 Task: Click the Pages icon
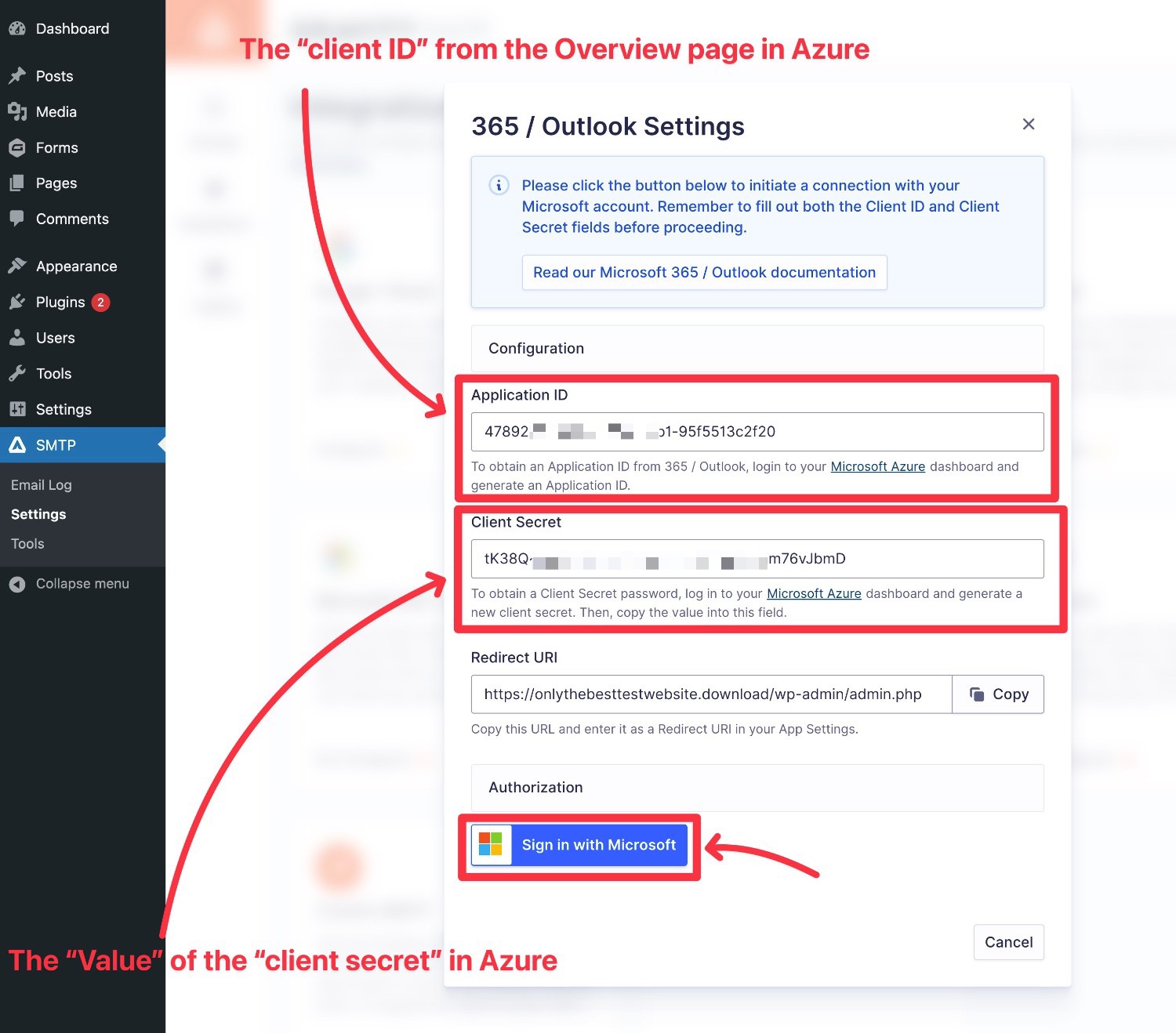tap(17, 183)
